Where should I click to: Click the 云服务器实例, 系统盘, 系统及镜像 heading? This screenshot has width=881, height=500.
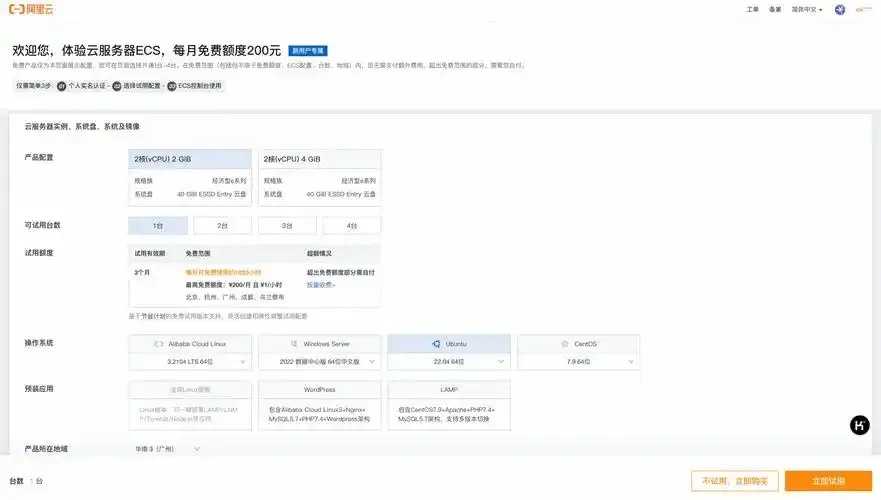tap(82, 126)
